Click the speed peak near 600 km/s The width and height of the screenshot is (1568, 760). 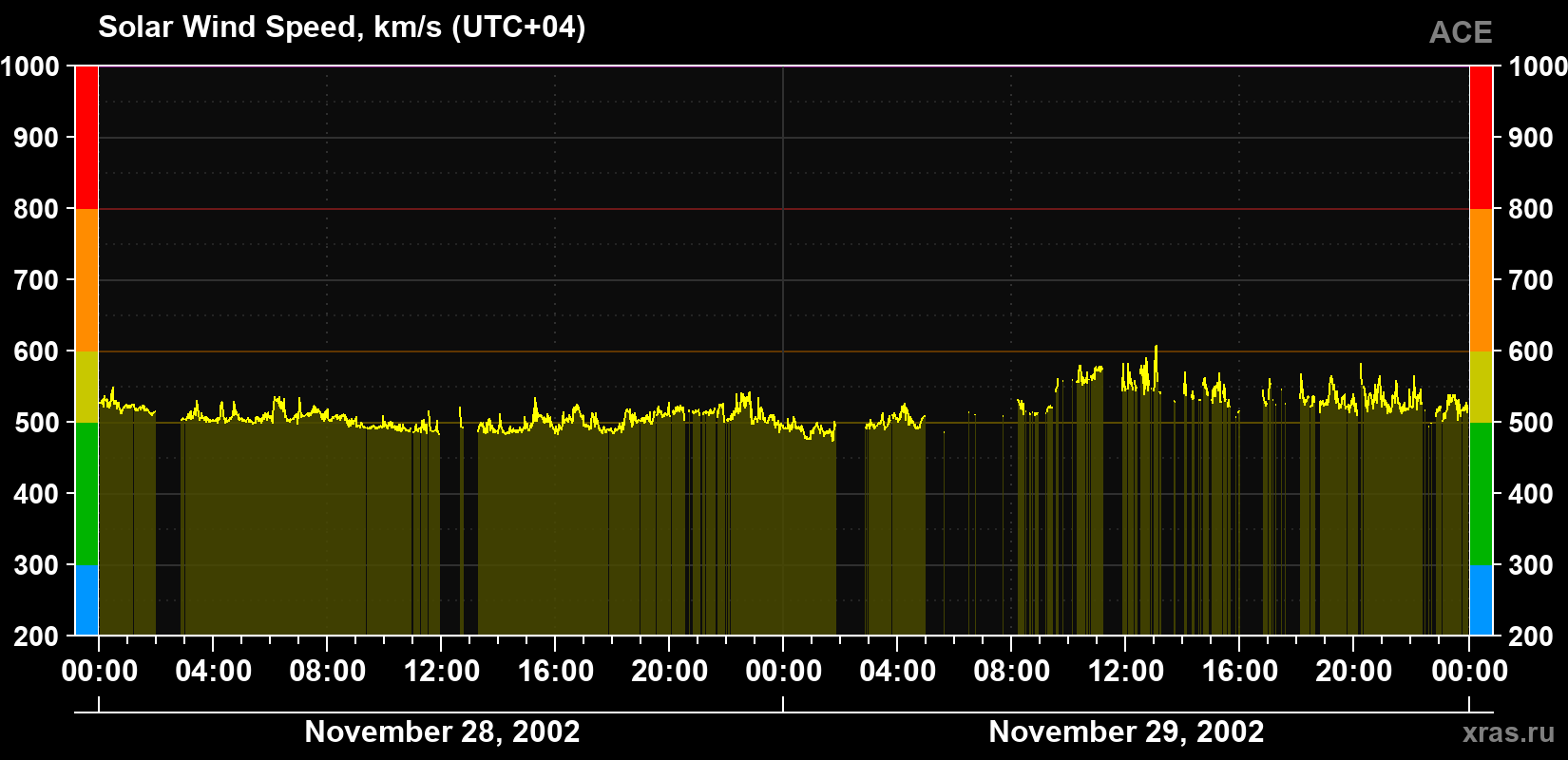tap(1156, 348)
